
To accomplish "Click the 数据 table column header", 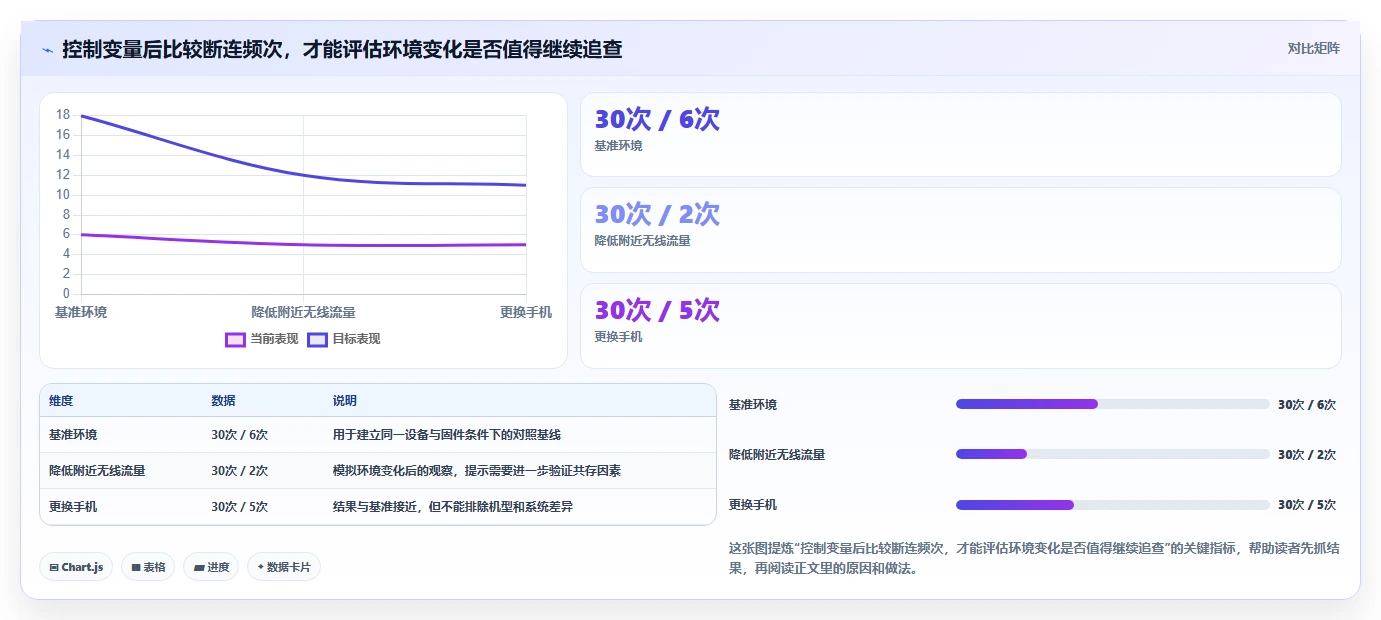I will click(223, 400).
